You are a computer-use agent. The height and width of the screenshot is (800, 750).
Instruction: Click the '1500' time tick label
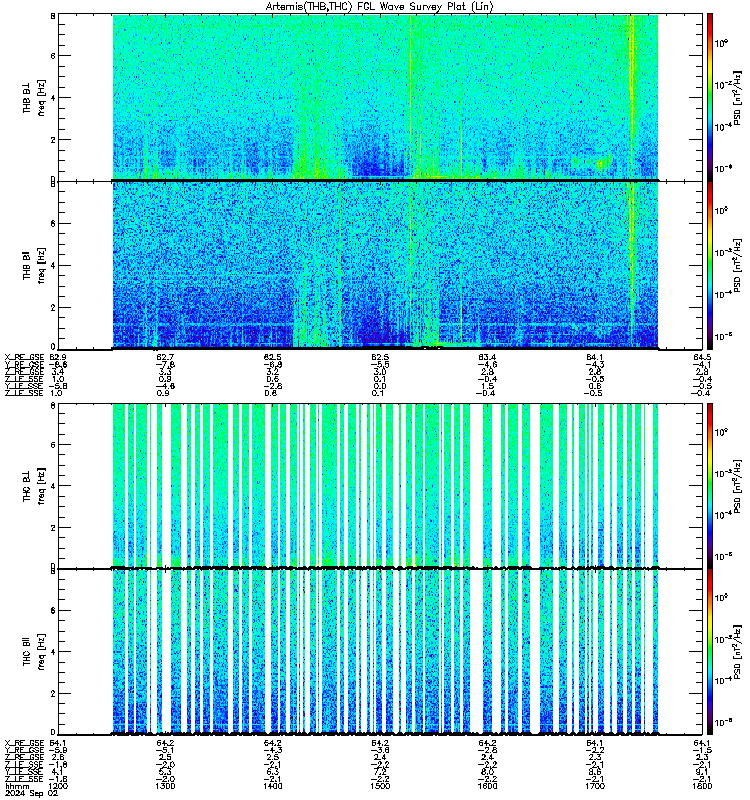pyautogui.click(x=380, y=786)
